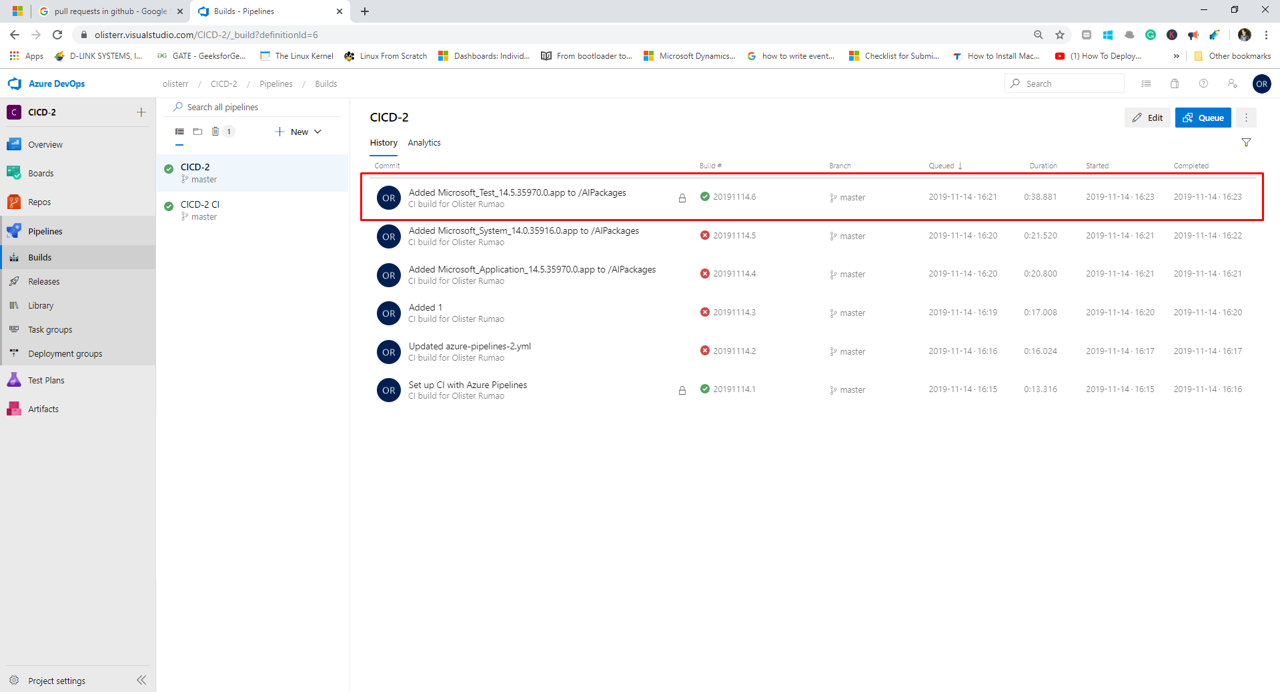Open the OR account avatar menu

click(1262, 84)
